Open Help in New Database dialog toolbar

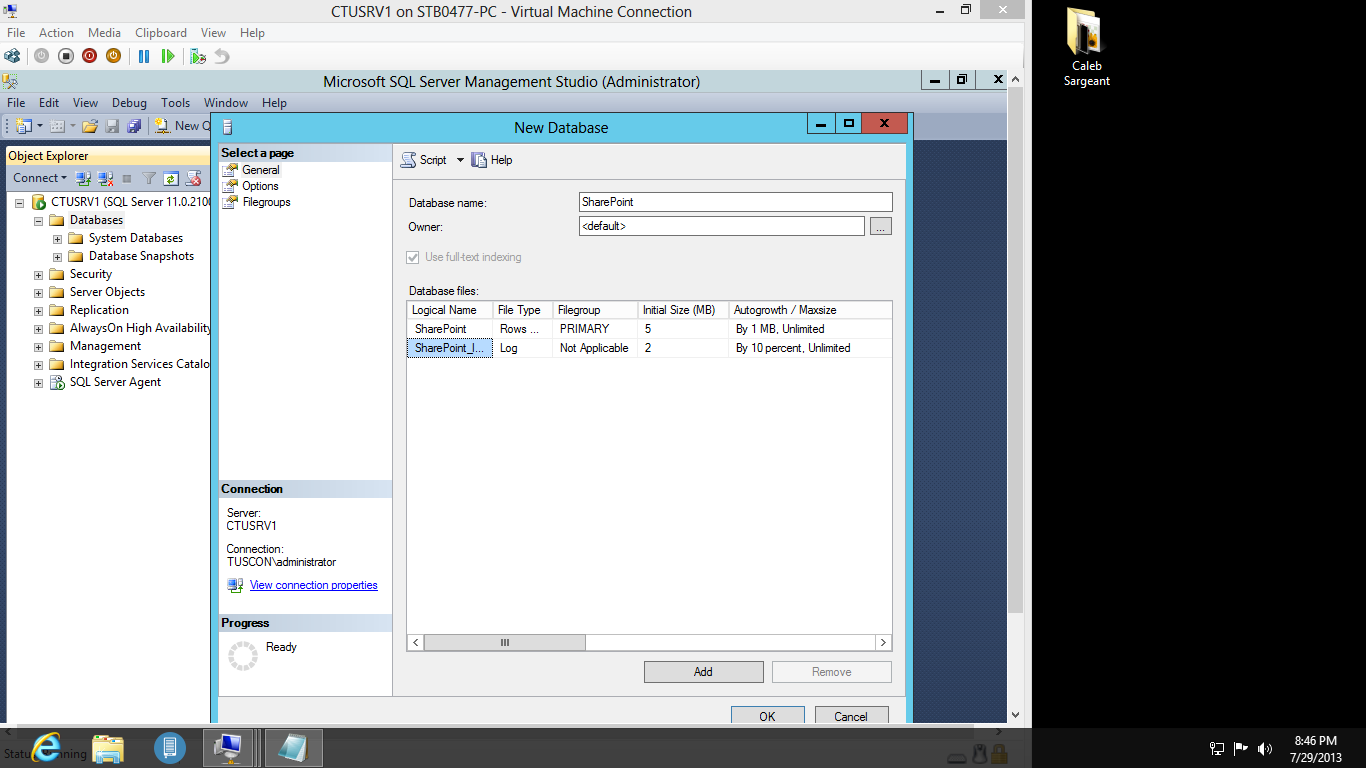492,160
